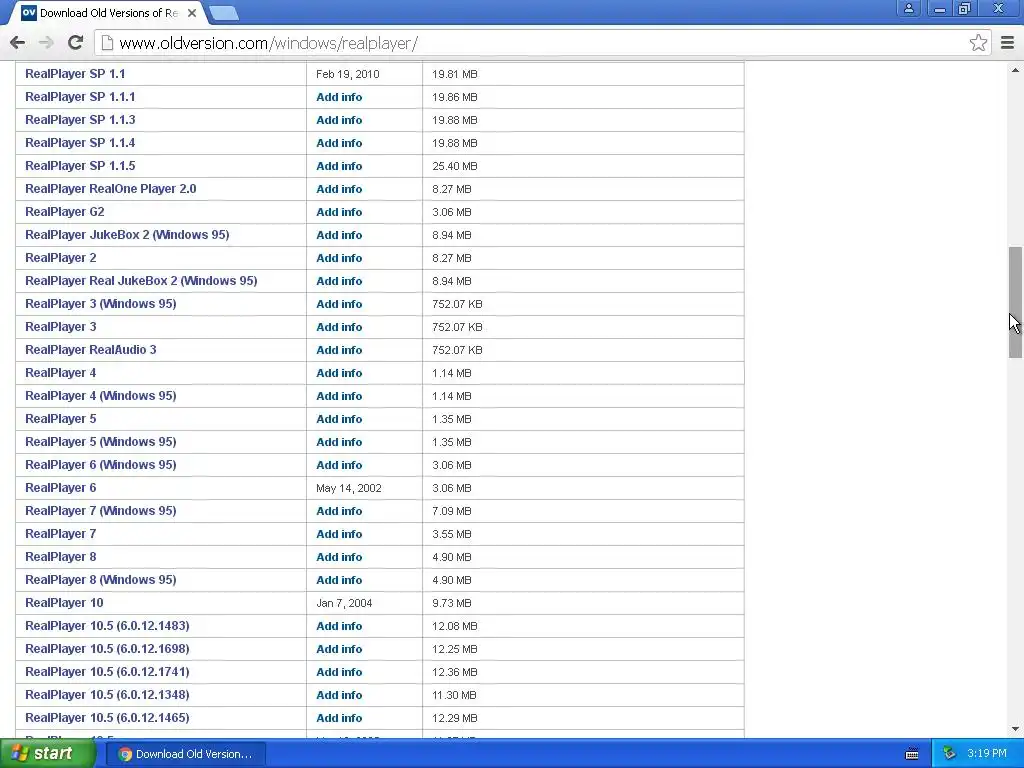Click the scrollbar up arrow
Image resolution: width=1024 pixels, height=768 pixels.
(x=1015, y=69)
